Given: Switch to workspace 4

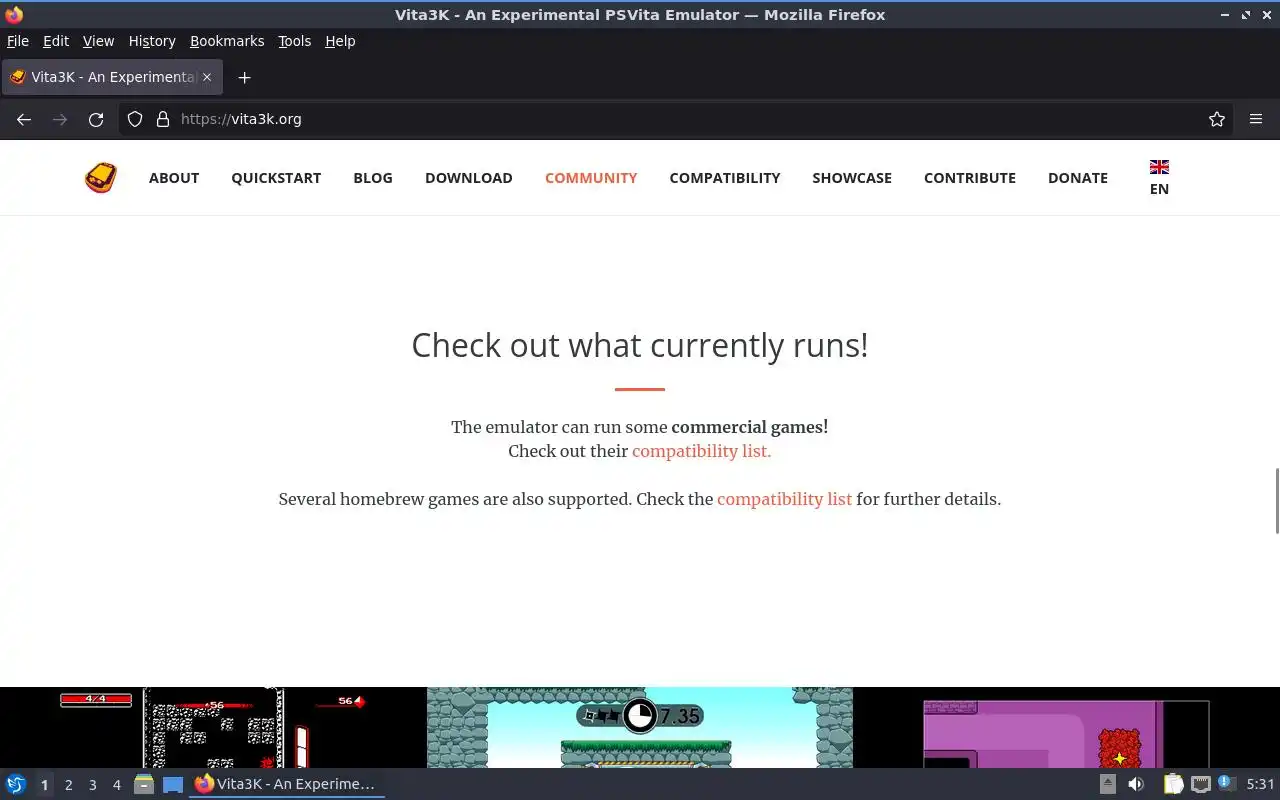Looking at the screenshot, I should [x=116, y=785].
